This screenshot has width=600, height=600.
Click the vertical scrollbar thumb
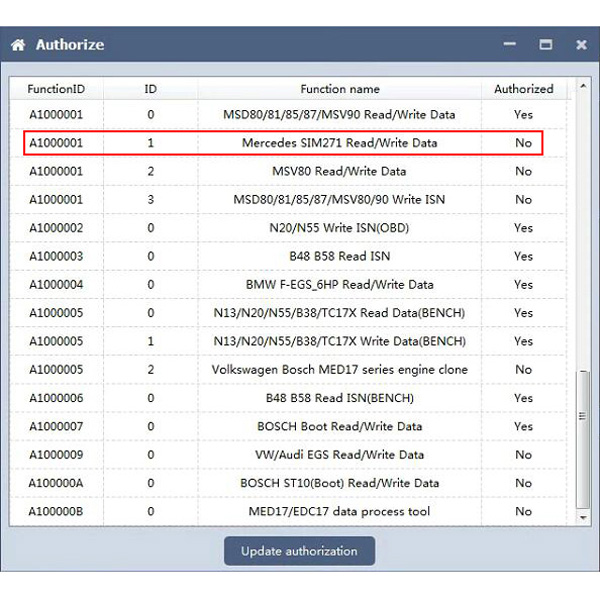tap(583, 440)
